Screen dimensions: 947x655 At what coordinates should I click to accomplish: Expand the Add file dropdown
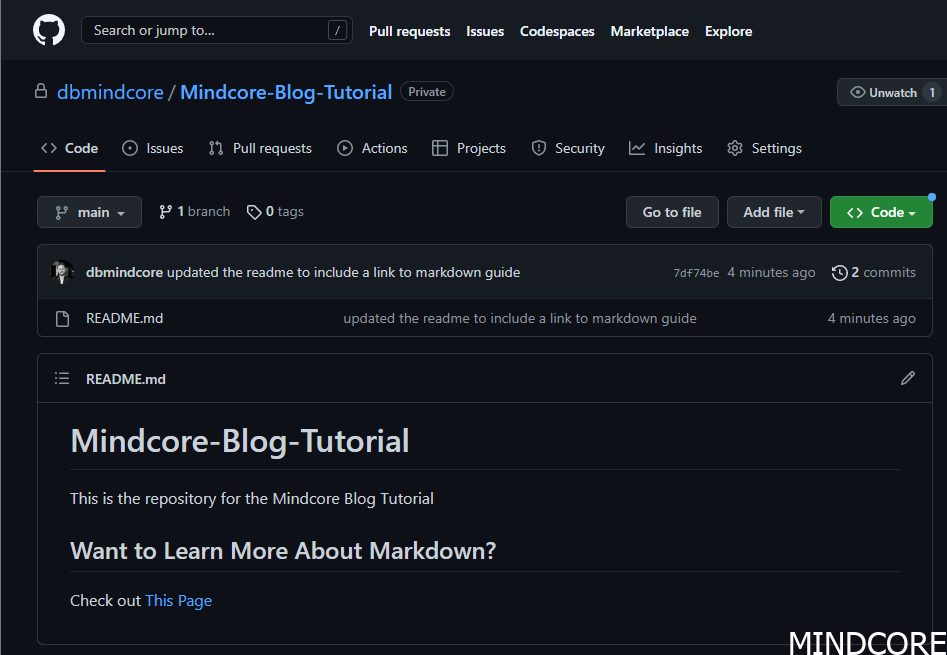point(774,211)
